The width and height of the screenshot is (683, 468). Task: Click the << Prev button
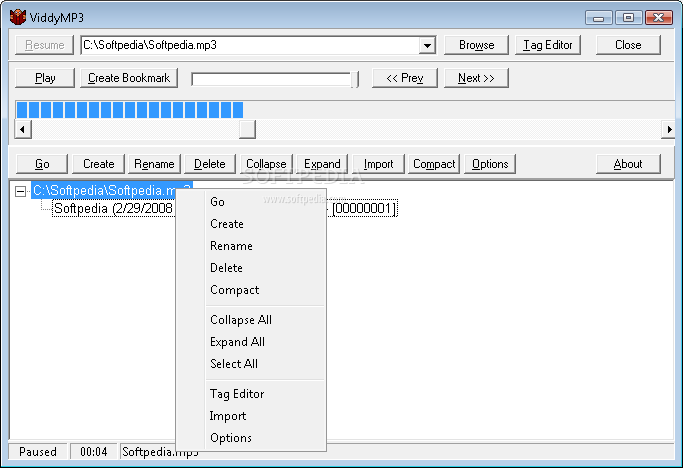point(405,78)
